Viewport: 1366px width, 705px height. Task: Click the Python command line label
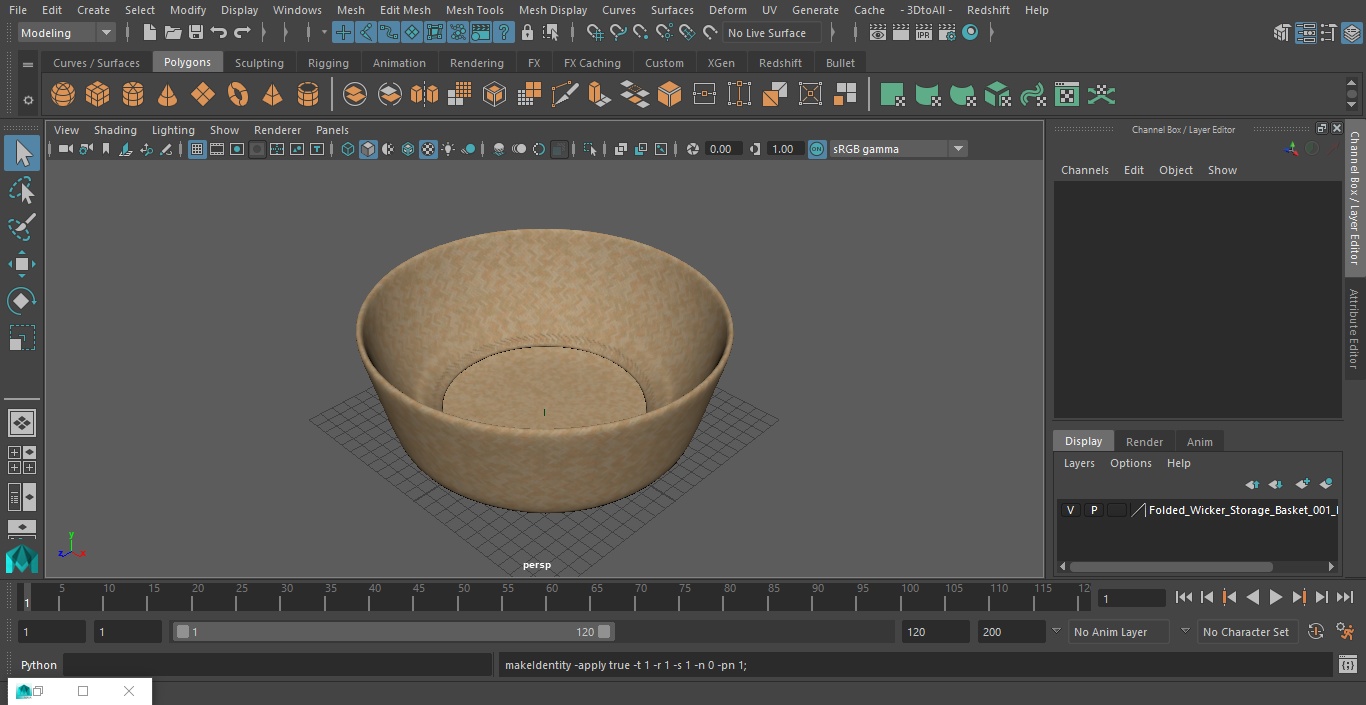pos(39,665)
